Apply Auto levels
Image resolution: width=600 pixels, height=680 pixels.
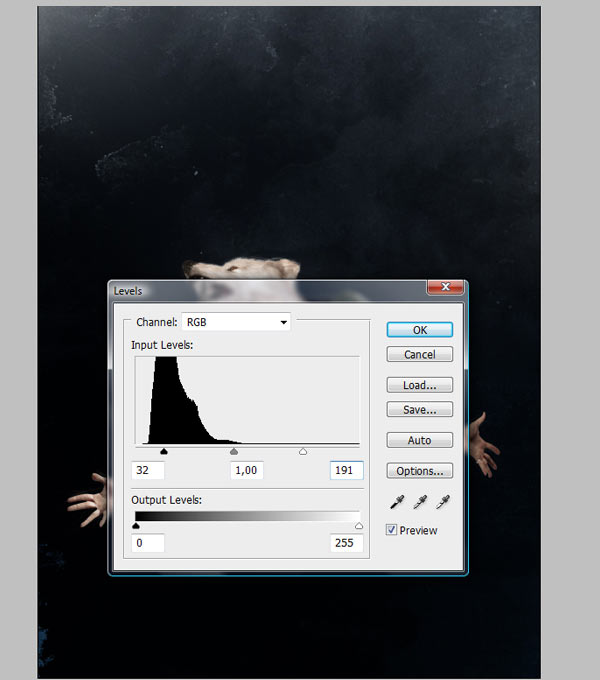[x=420, y=440]
